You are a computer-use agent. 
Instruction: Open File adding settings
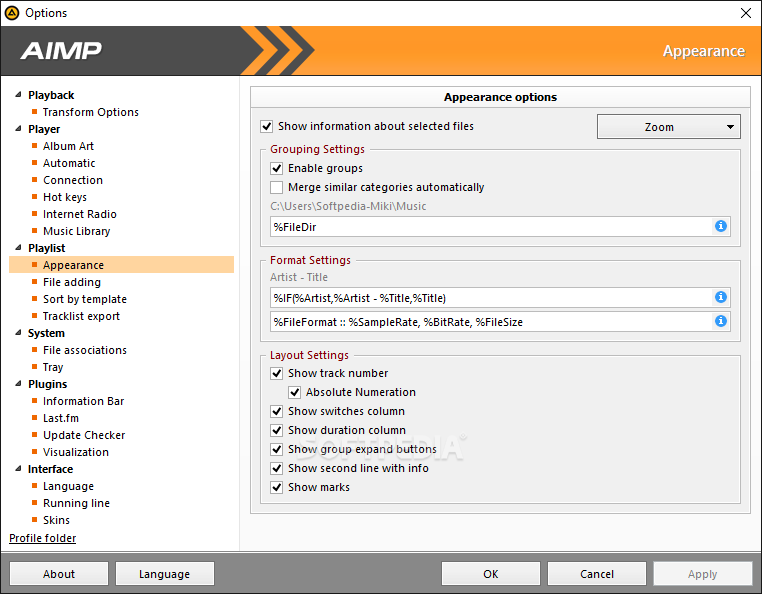(72, 282)
